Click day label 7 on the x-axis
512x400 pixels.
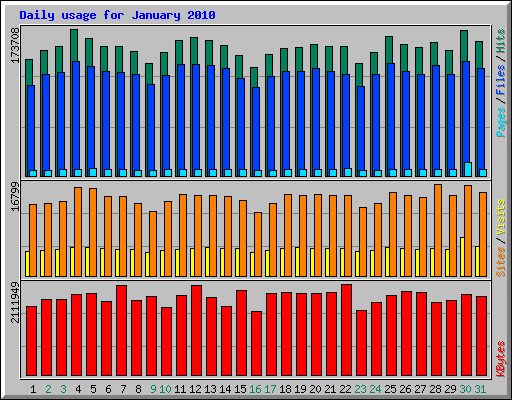tap(123, 389)
